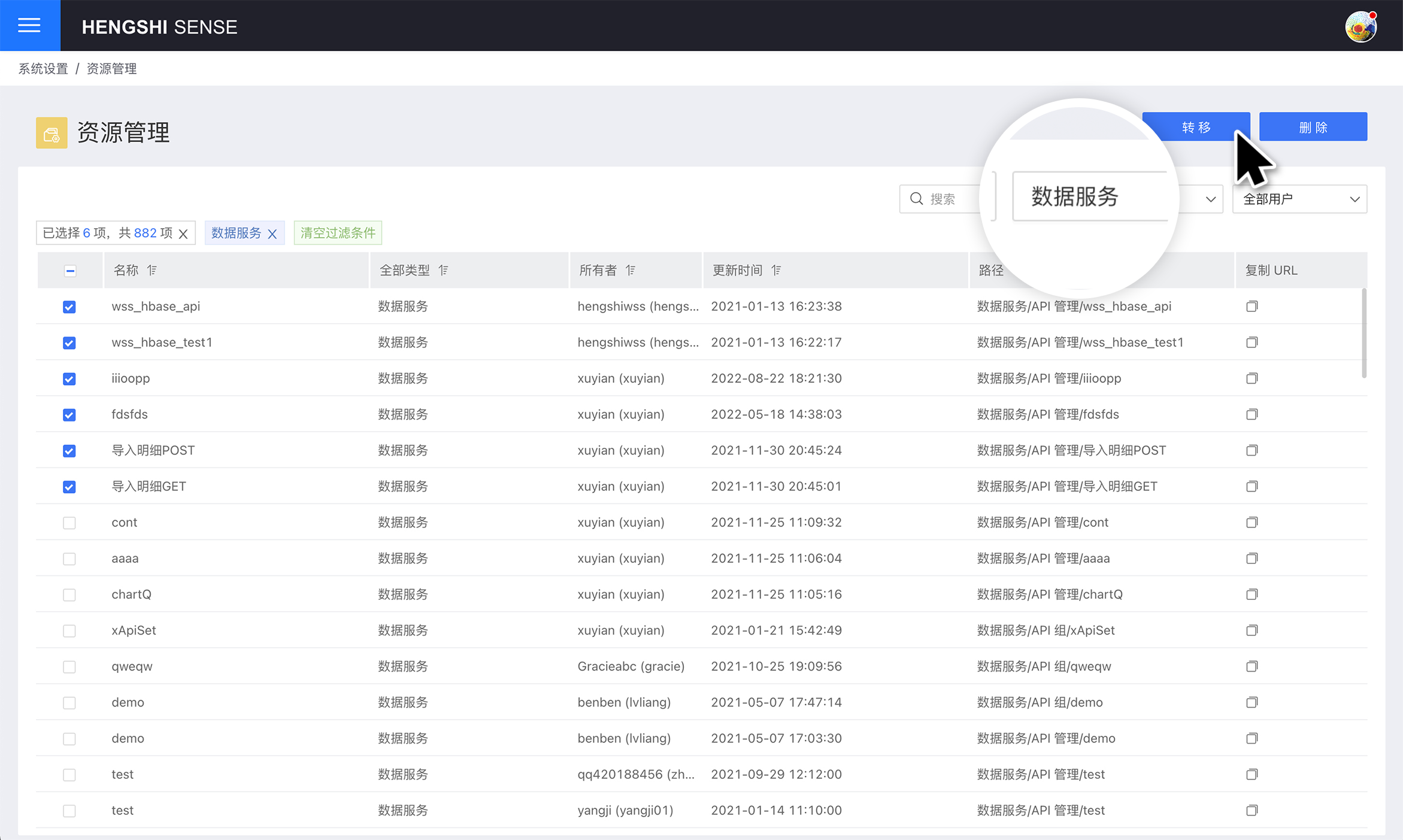Open the 全部用户 dropdown
The width and height of the screenshot is (1403, 840).
[x=1299, y=199]
